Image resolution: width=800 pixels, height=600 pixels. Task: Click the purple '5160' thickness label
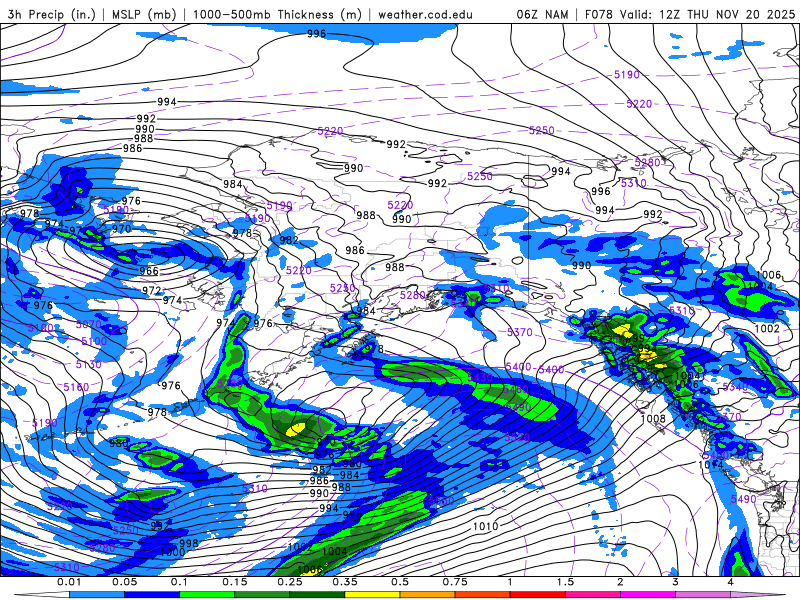point(77,387)
